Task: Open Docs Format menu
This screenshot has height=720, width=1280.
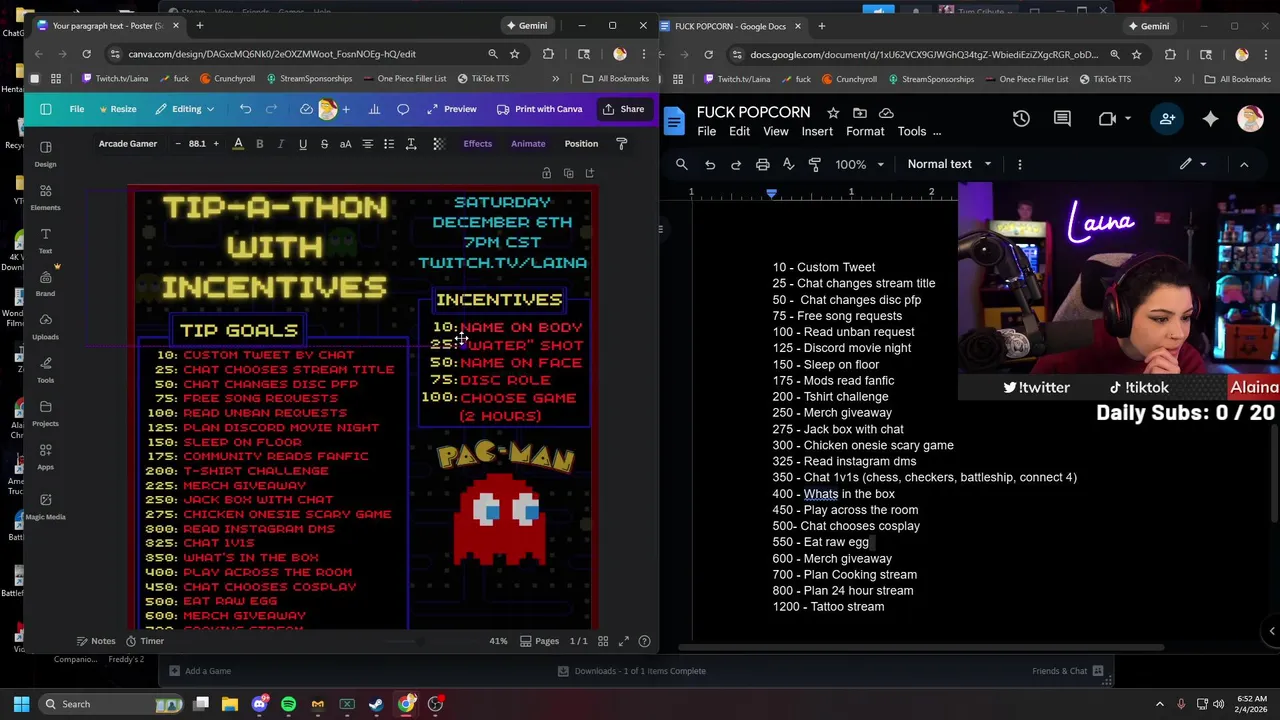Action: [x=865, y=132]
